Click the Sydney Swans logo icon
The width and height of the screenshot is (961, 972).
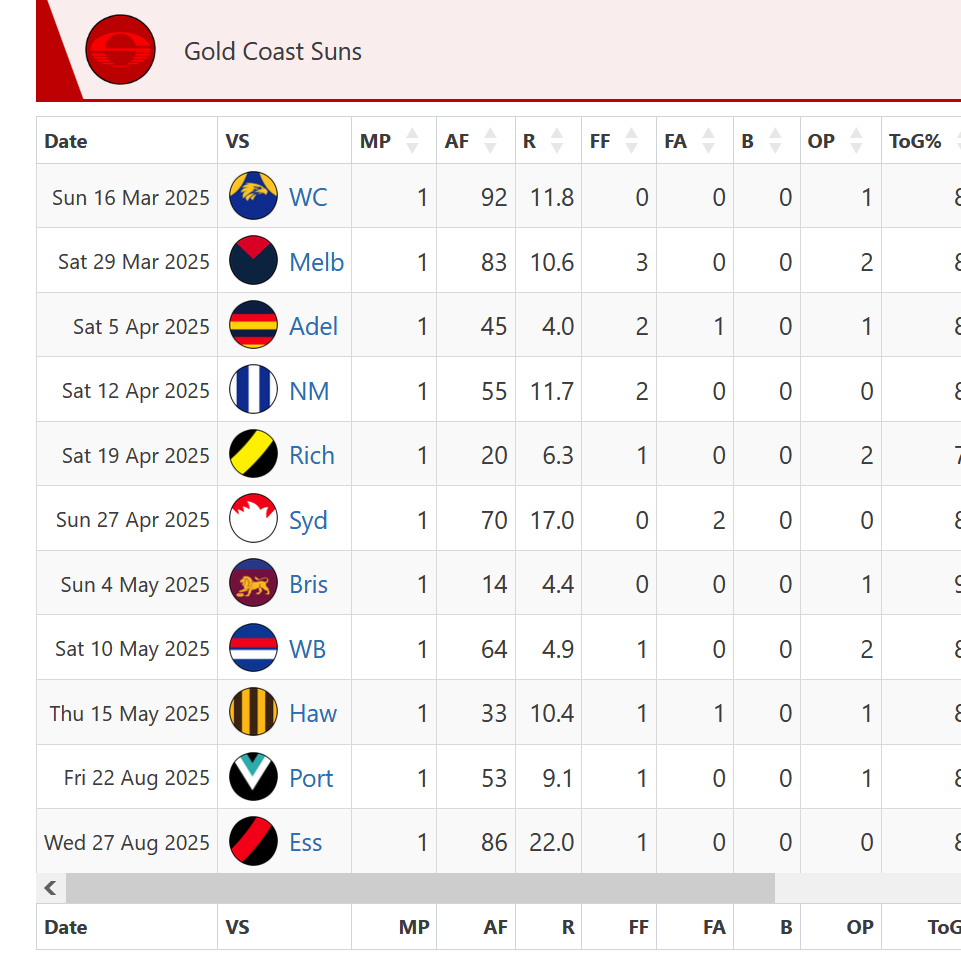point(253,518)
